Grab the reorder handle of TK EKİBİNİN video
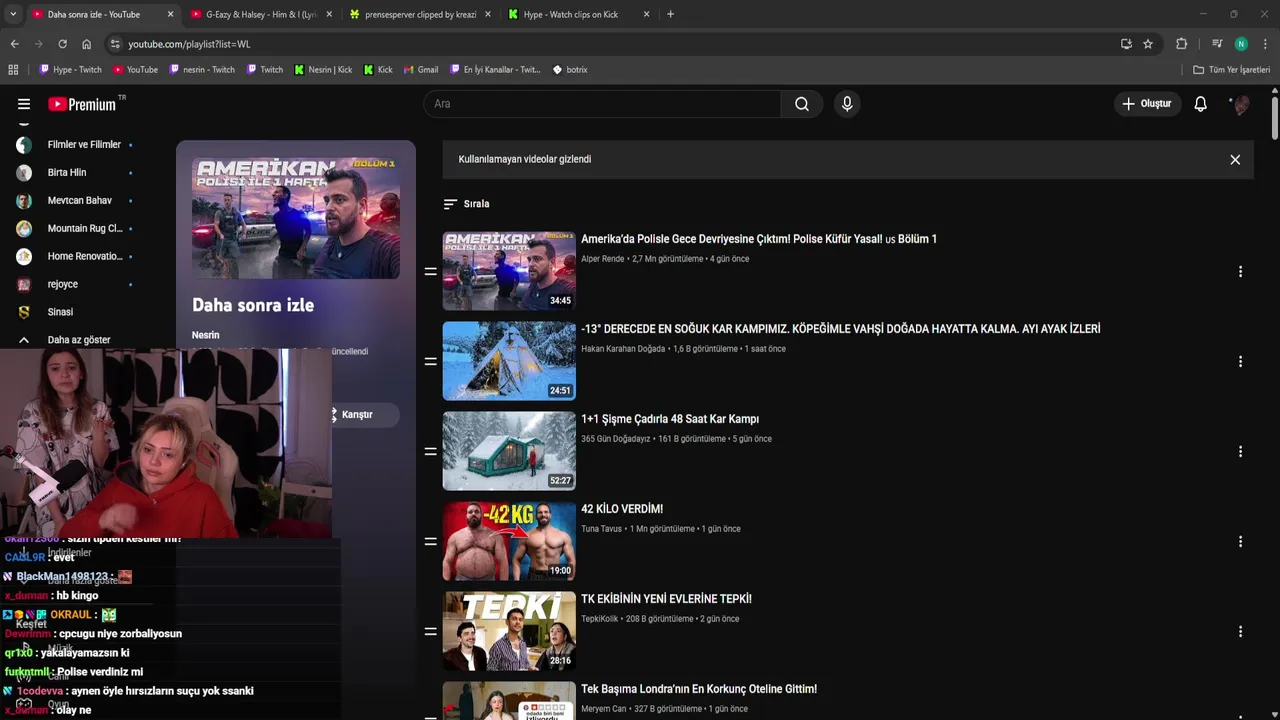Screen dimensions: 1280x720 430,631
